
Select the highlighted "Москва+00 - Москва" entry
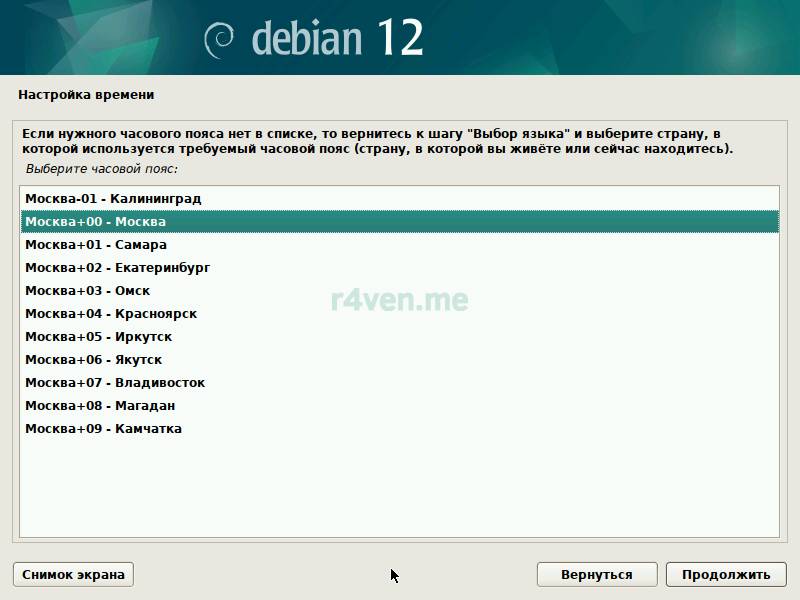(95, 222)
